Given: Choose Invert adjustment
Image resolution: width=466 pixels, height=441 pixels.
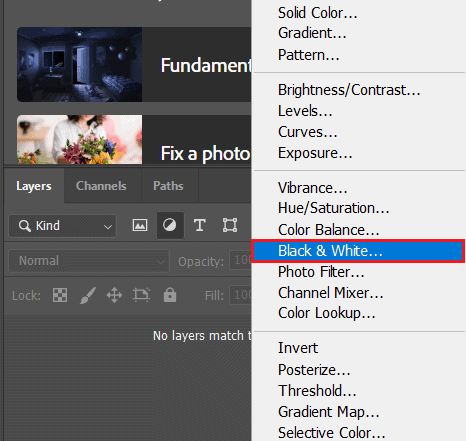Looking at the screenshot, I should coord(298,348).
